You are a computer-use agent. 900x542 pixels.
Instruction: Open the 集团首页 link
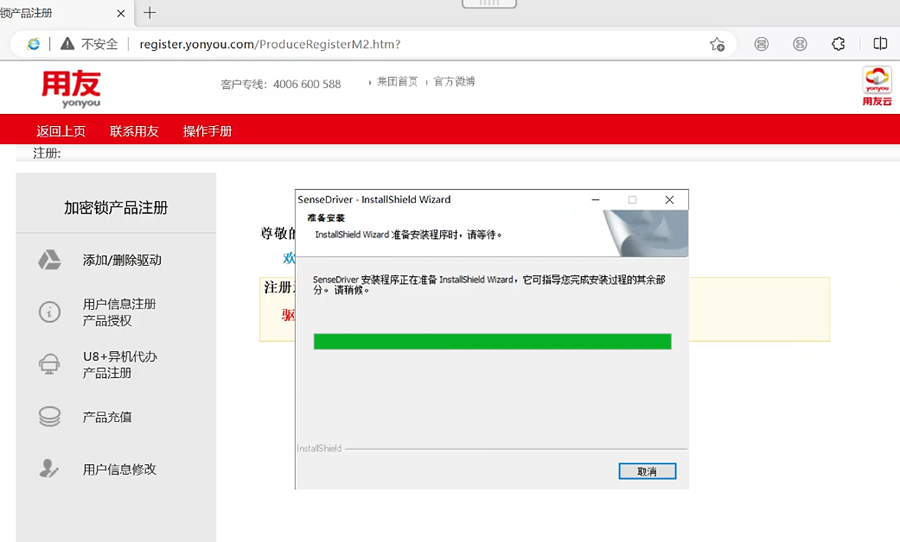coord(397,82)
